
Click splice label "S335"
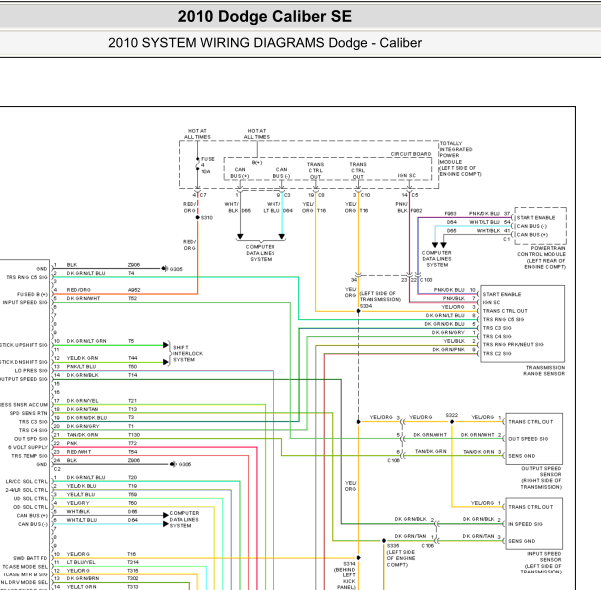[393, 546]
